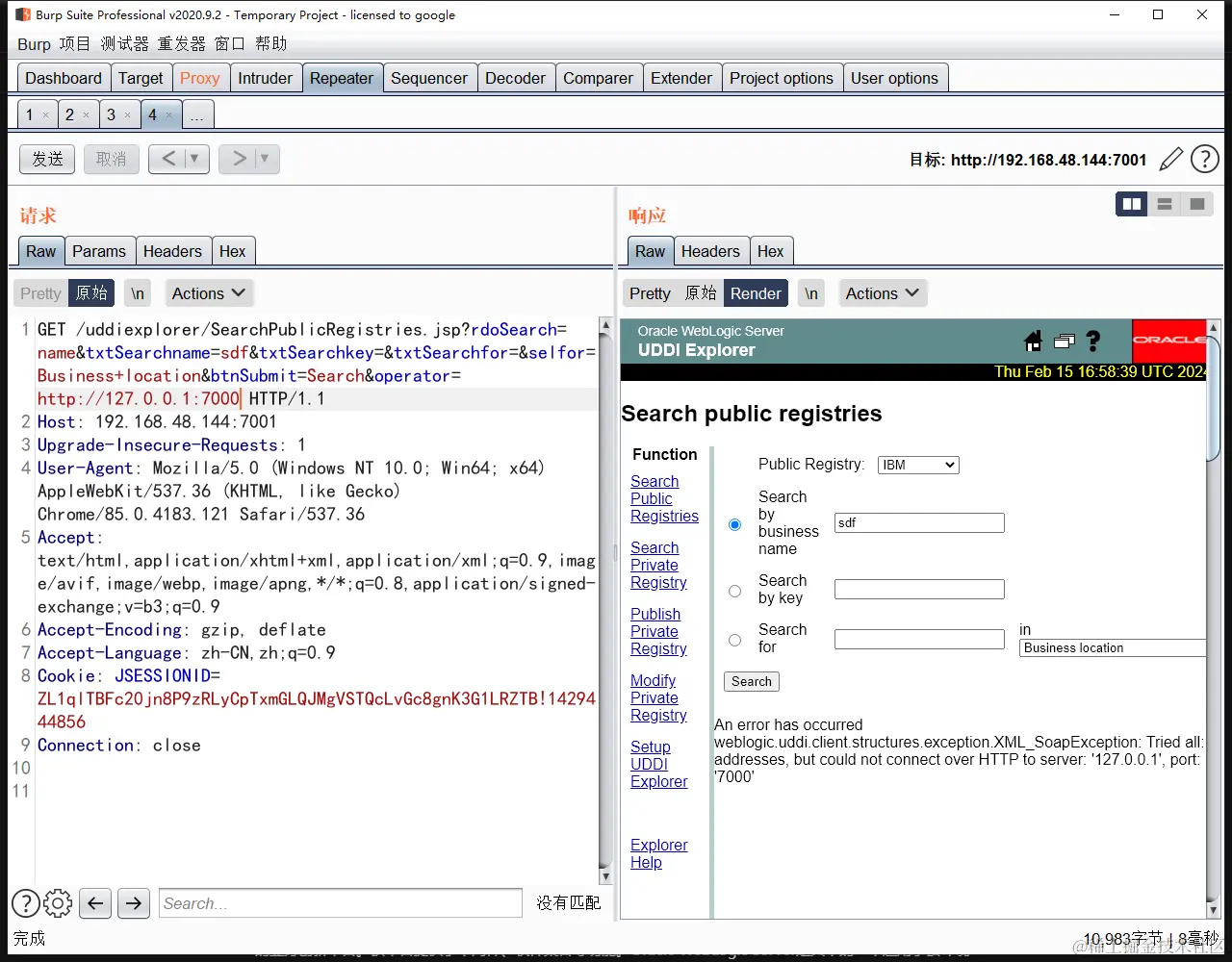
Task: Click the 取消 cancel button
Action: (x=111, y=159)
